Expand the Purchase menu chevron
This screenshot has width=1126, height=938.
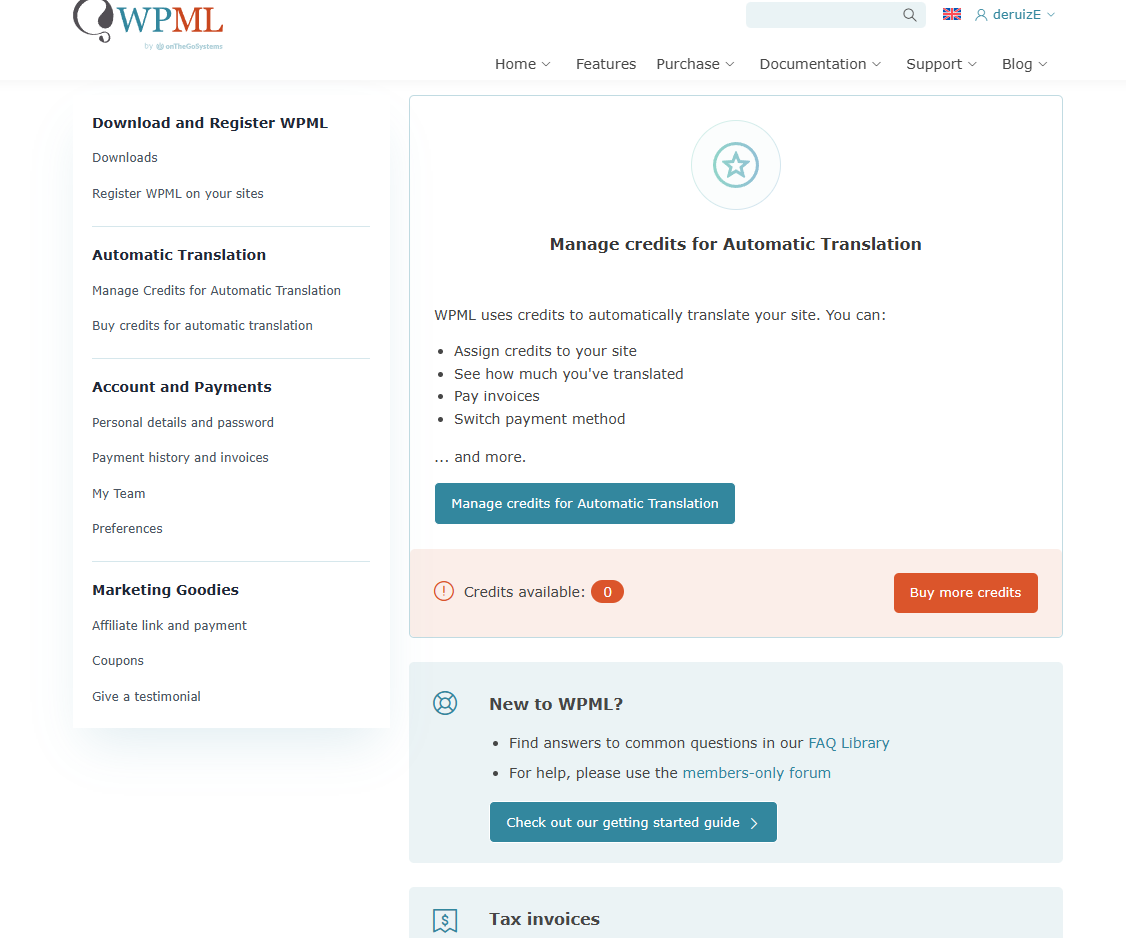point(730,64)
